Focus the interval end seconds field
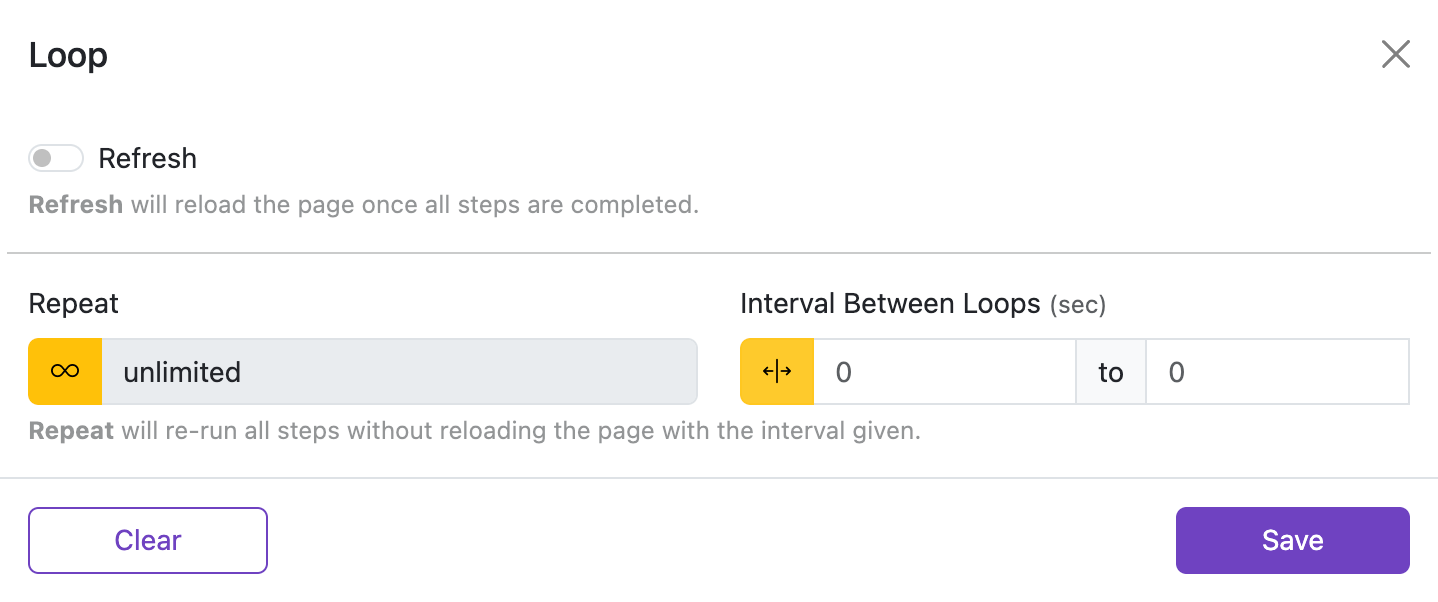This screenshot has width=1438, height=602. point(1276,372)
